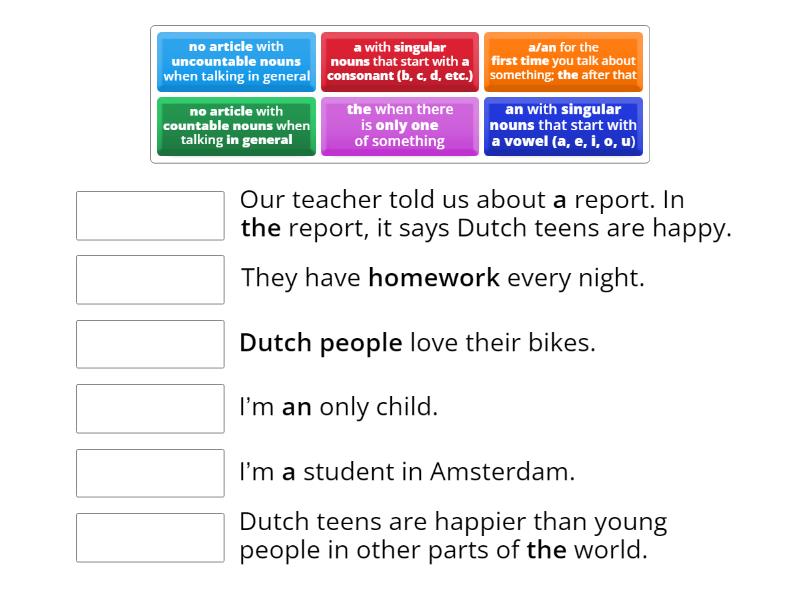The width and height of the screenshot is (800, 600).
Task: Pick the dark blue vowel rule card
Action: point(563,126)
